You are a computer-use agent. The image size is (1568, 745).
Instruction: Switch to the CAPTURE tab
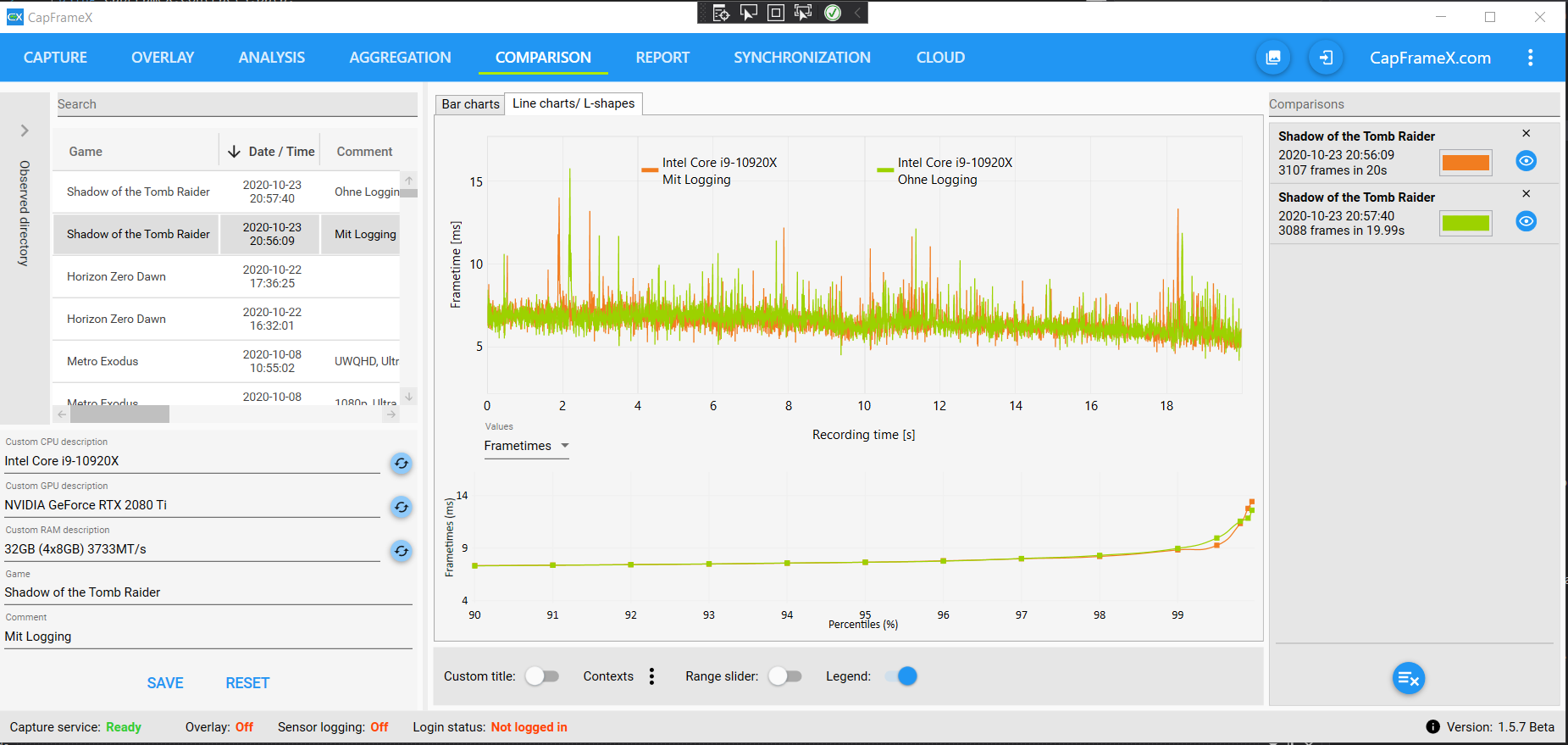click(x=55, y=58)
